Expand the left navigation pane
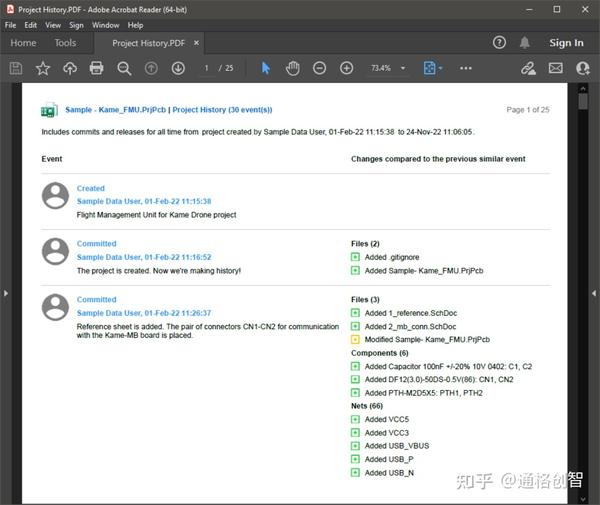The height and width of the screenshot is (505, 600). click(x=6, y=293)
